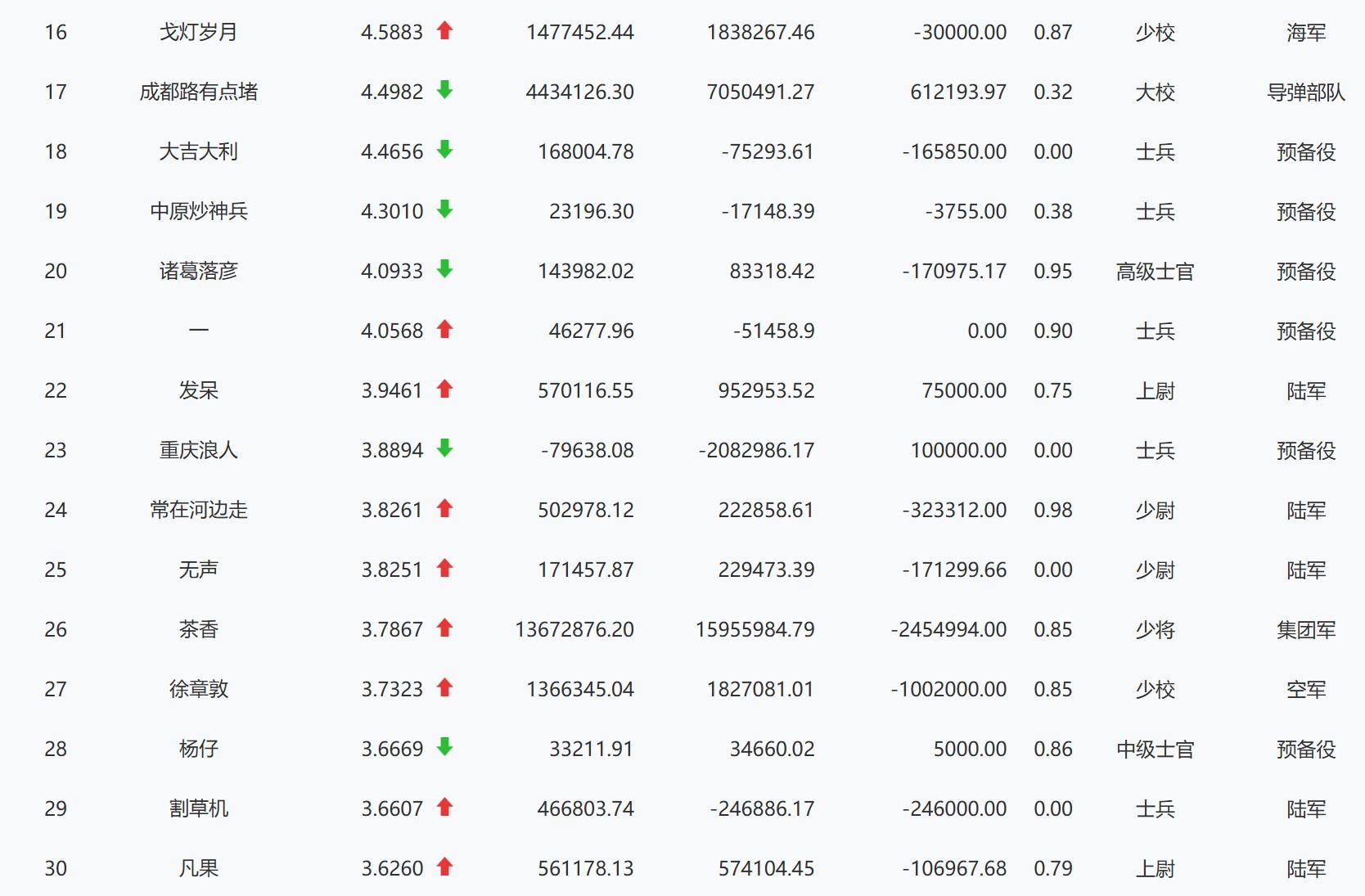Click the red up arrow next to 4.0568
The image size is (1365, 896).
pos(444,330)
